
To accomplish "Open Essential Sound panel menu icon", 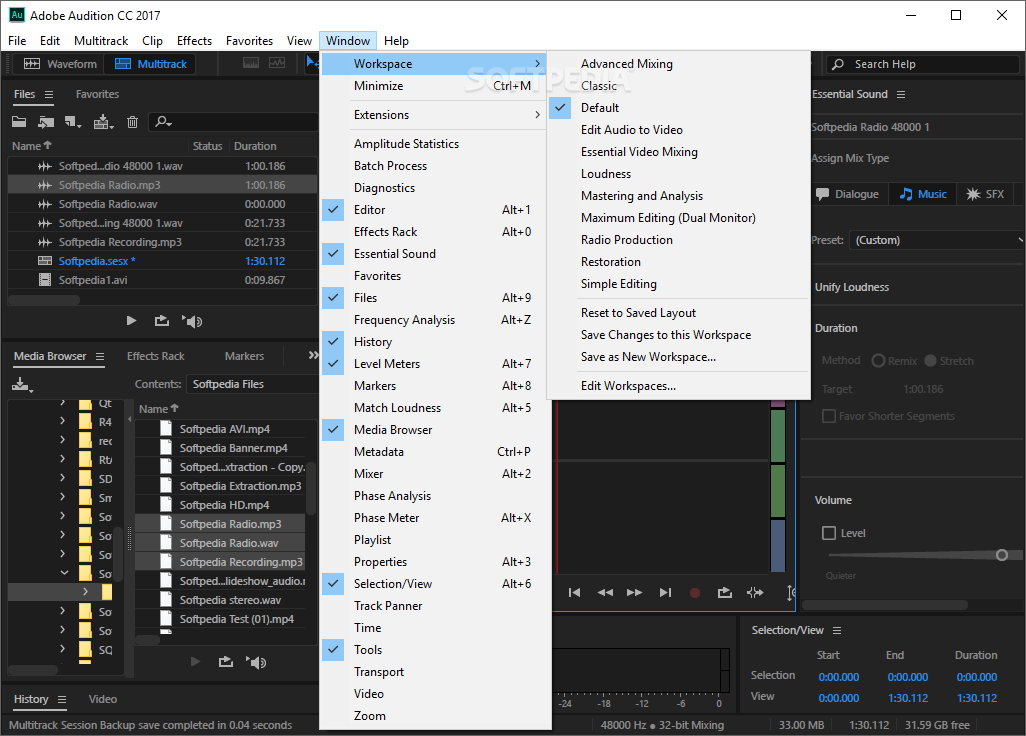I will click(901, 94).
